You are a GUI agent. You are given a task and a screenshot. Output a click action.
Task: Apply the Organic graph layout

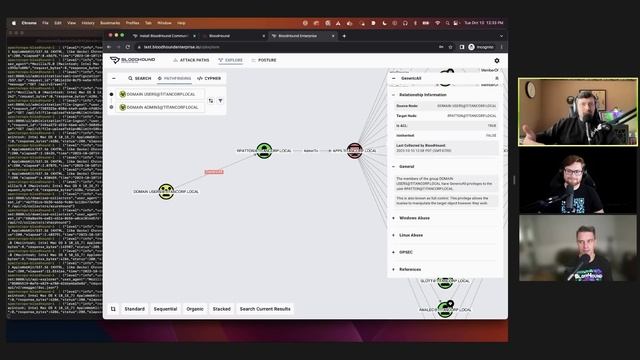pyautogui.click(x=195, y=309)
